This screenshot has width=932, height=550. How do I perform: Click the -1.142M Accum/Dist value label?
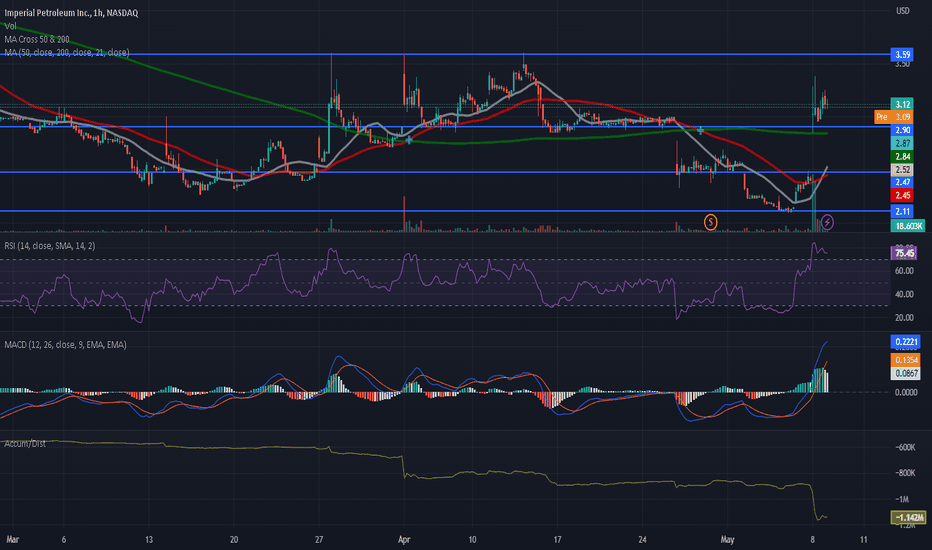(908, 518)
